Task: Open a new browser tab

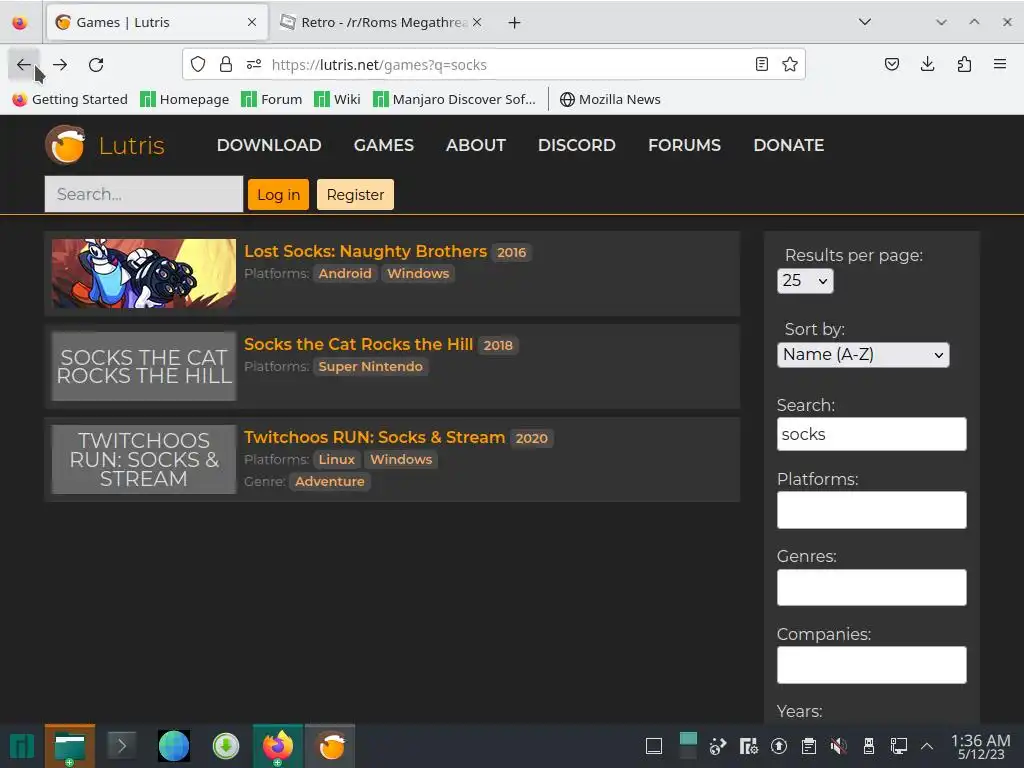Action: [x=515, y=23]
